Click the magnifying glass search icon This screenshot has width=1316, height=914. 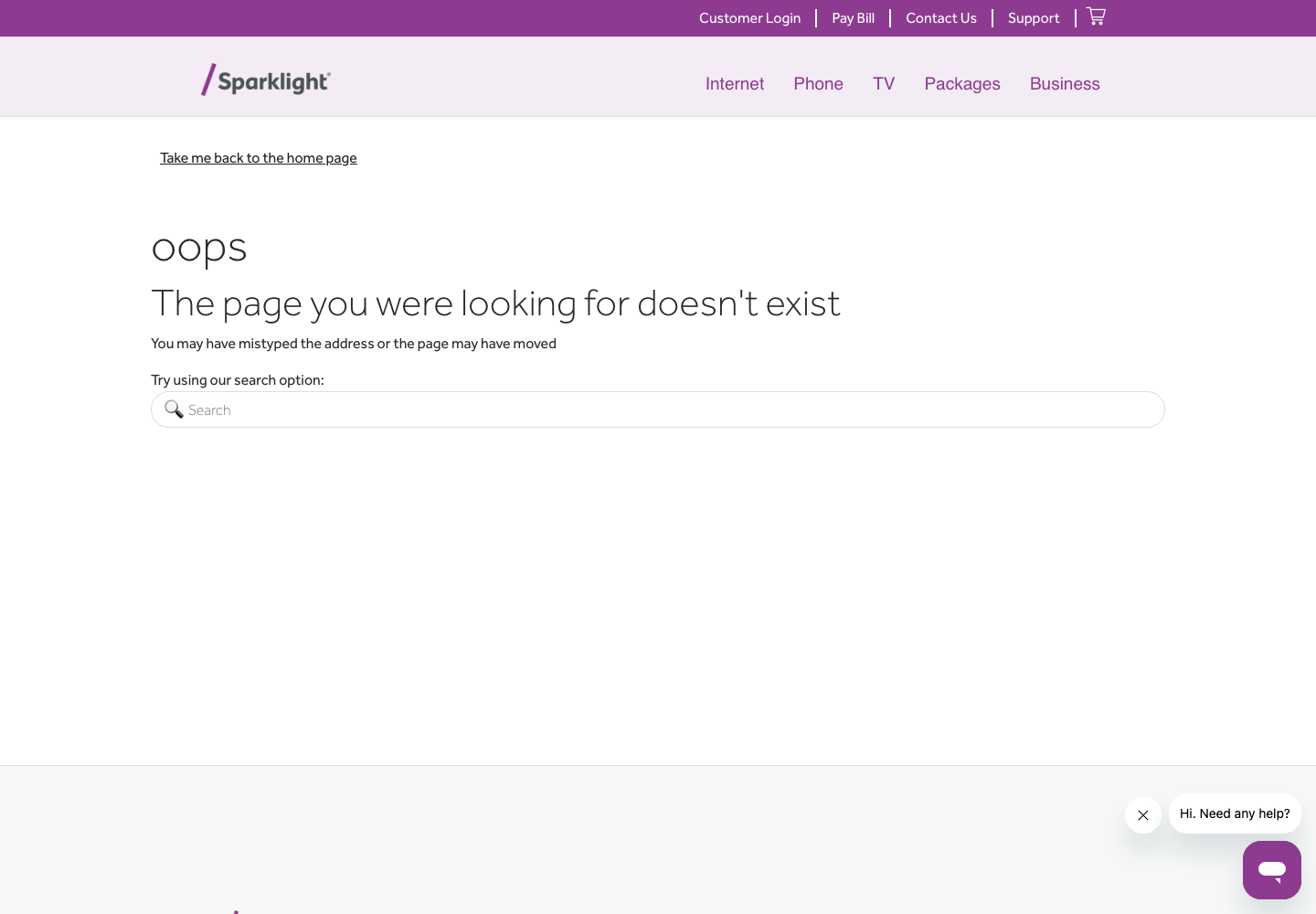pyautogui.click(x=174, y=409)
